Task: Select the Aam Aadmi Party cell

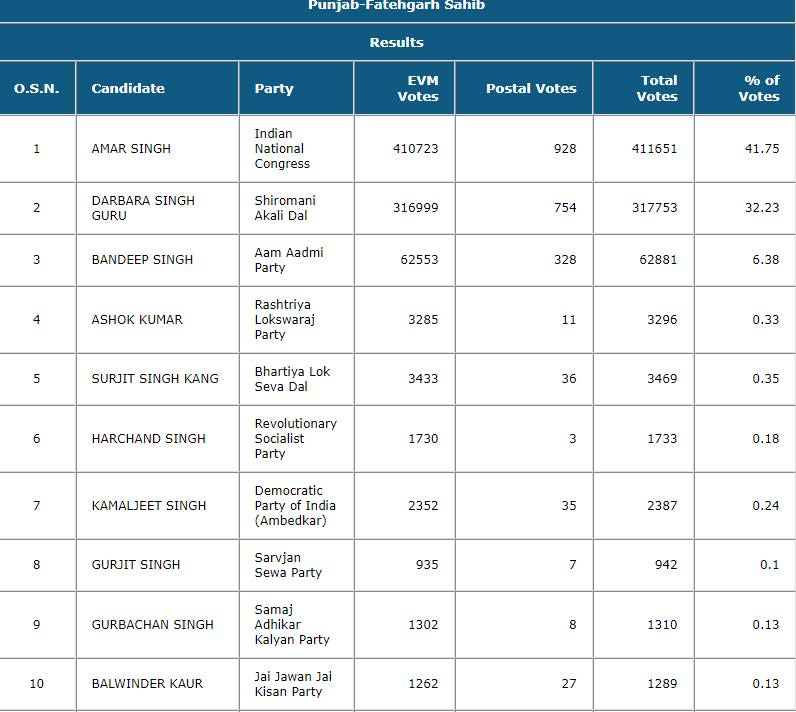Action: coord(289,260)
